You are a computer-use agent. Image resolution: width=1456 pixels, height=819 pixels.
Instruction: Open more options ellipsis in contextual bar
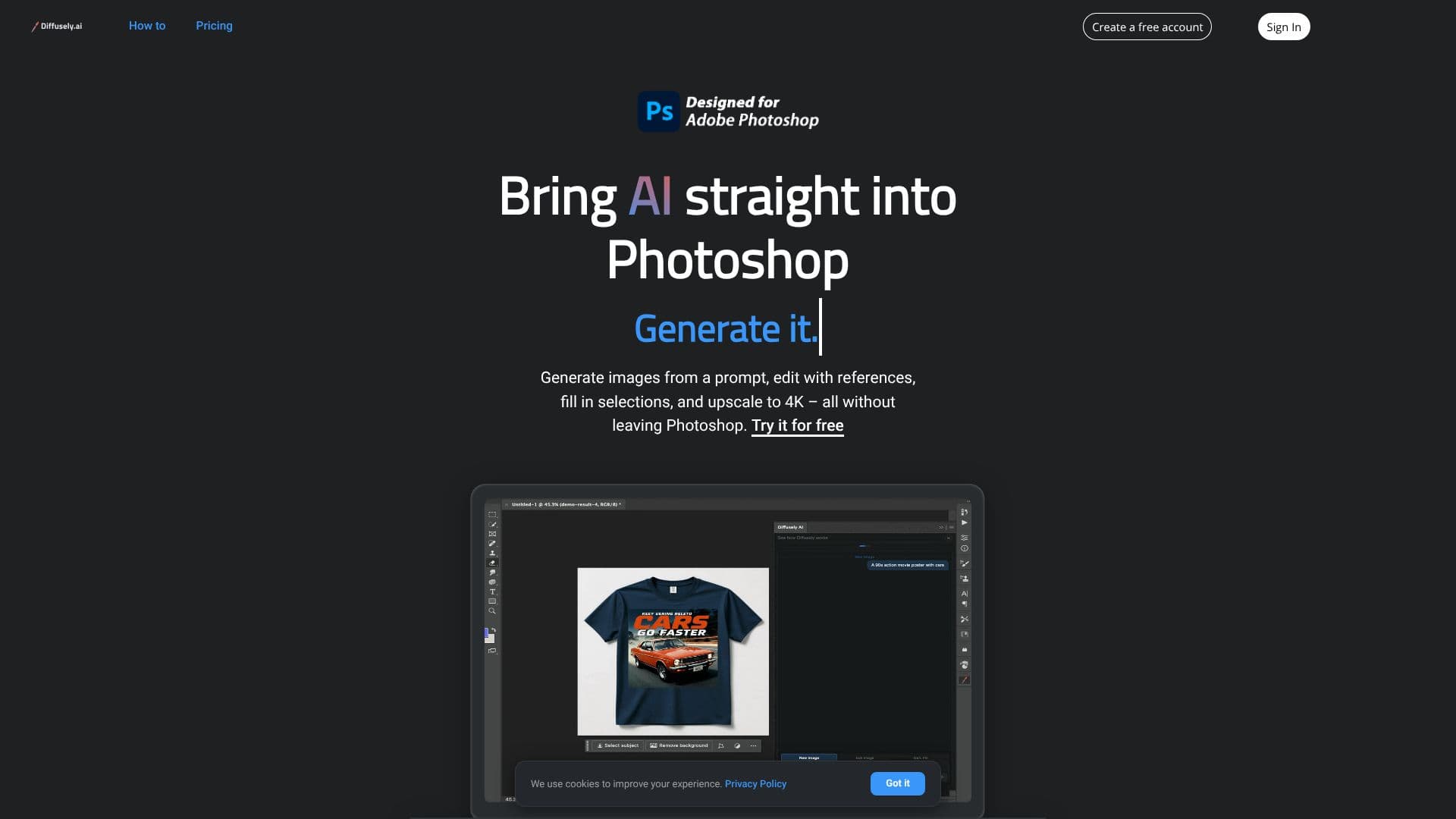pyautogui.click(x=753, y=745)
